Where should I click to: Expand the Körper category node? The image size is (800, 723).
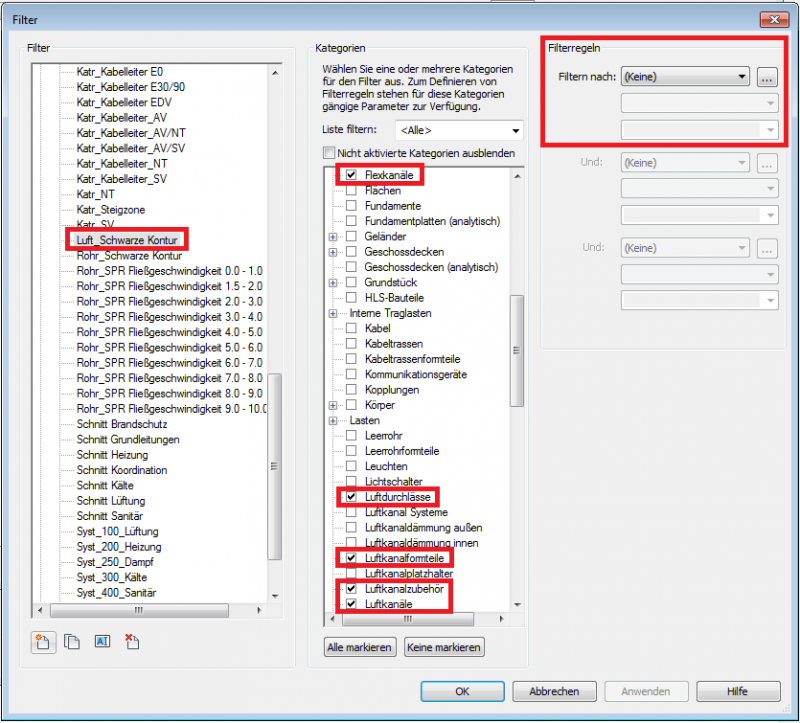pos(332,405)
